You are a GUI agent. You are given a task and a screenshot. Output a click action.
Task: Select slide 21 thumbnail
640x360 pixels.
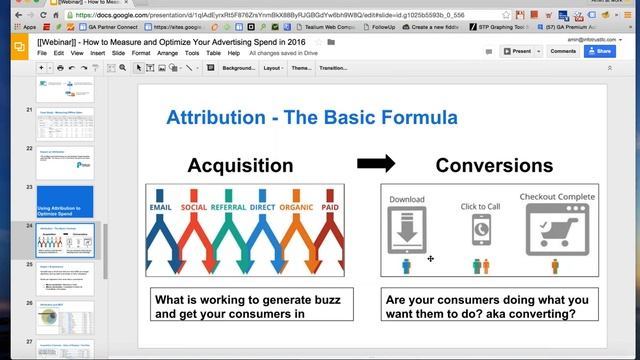[x=65, y=124]
